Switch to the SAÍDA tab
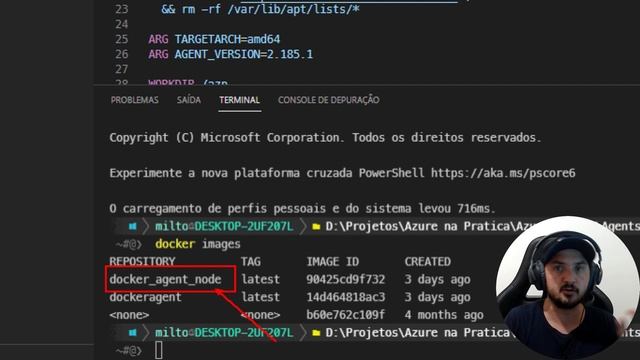 point(189,100)
